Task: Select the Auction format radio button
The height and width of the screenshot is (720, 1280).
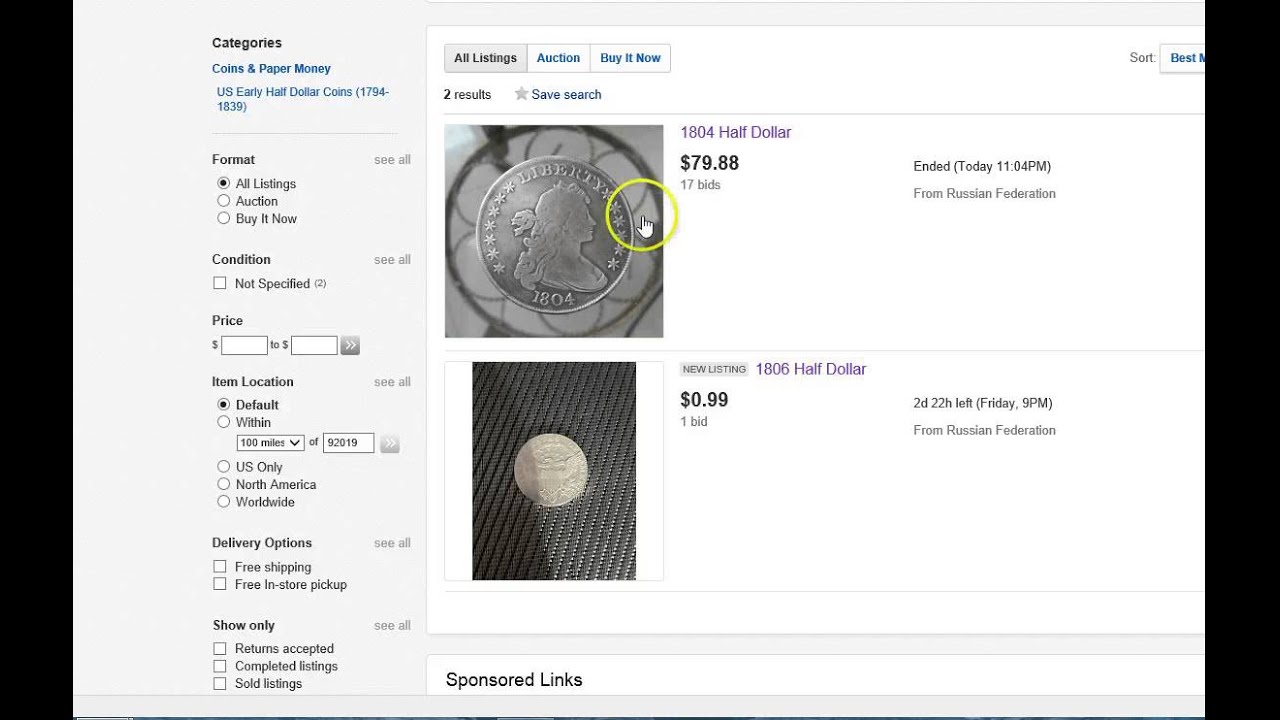Action: (224, 201)
